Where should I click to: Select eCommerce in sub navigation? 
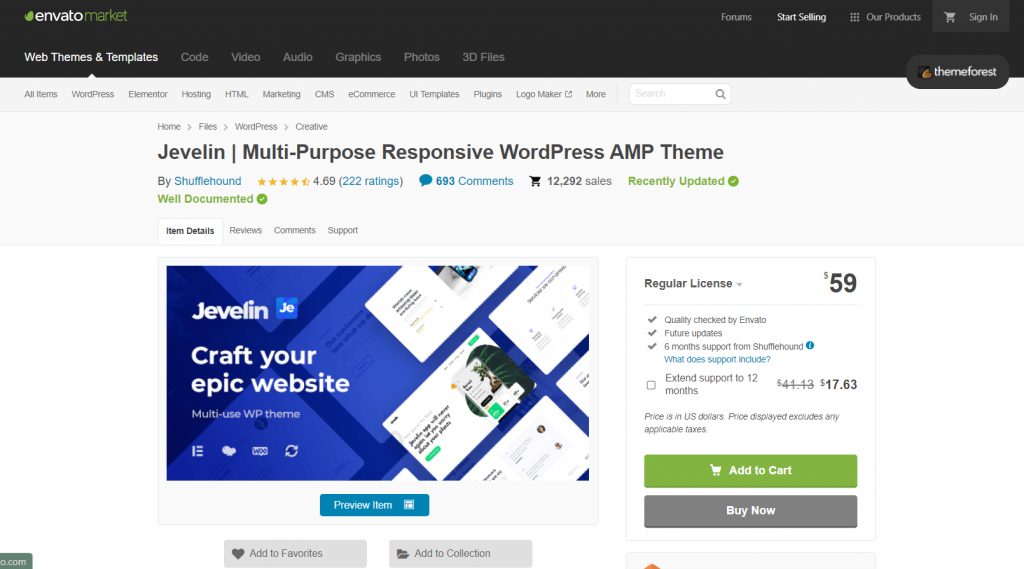[x=372, y=94]
